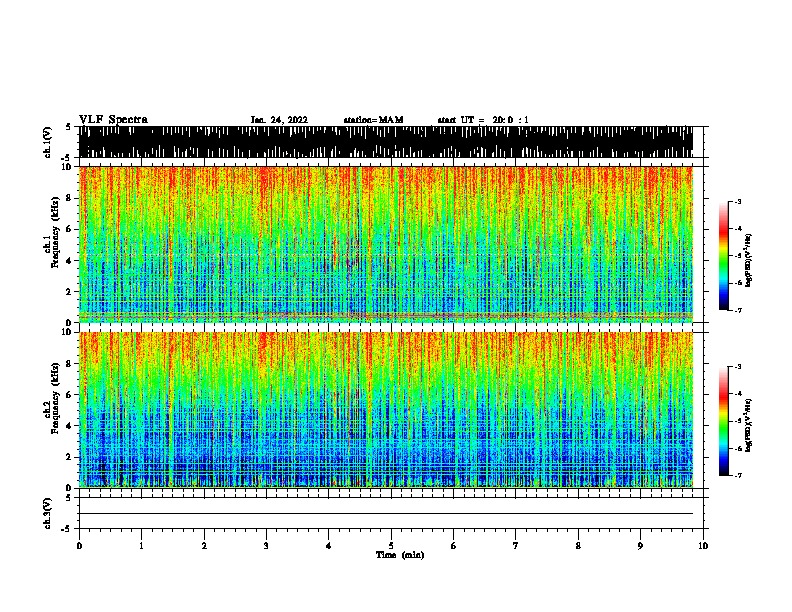Click time axis tick label '4'
792x612 pixels.
click(329, 546)
